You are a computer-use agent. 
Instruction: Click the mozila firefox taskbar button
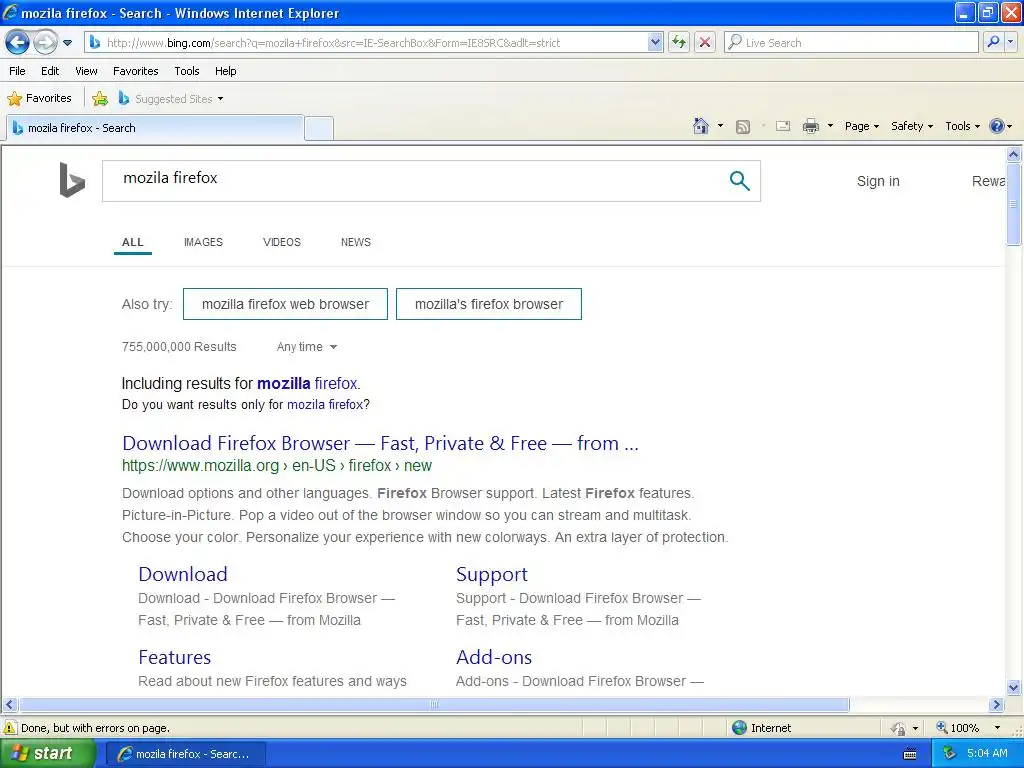[x=185, y=754]
